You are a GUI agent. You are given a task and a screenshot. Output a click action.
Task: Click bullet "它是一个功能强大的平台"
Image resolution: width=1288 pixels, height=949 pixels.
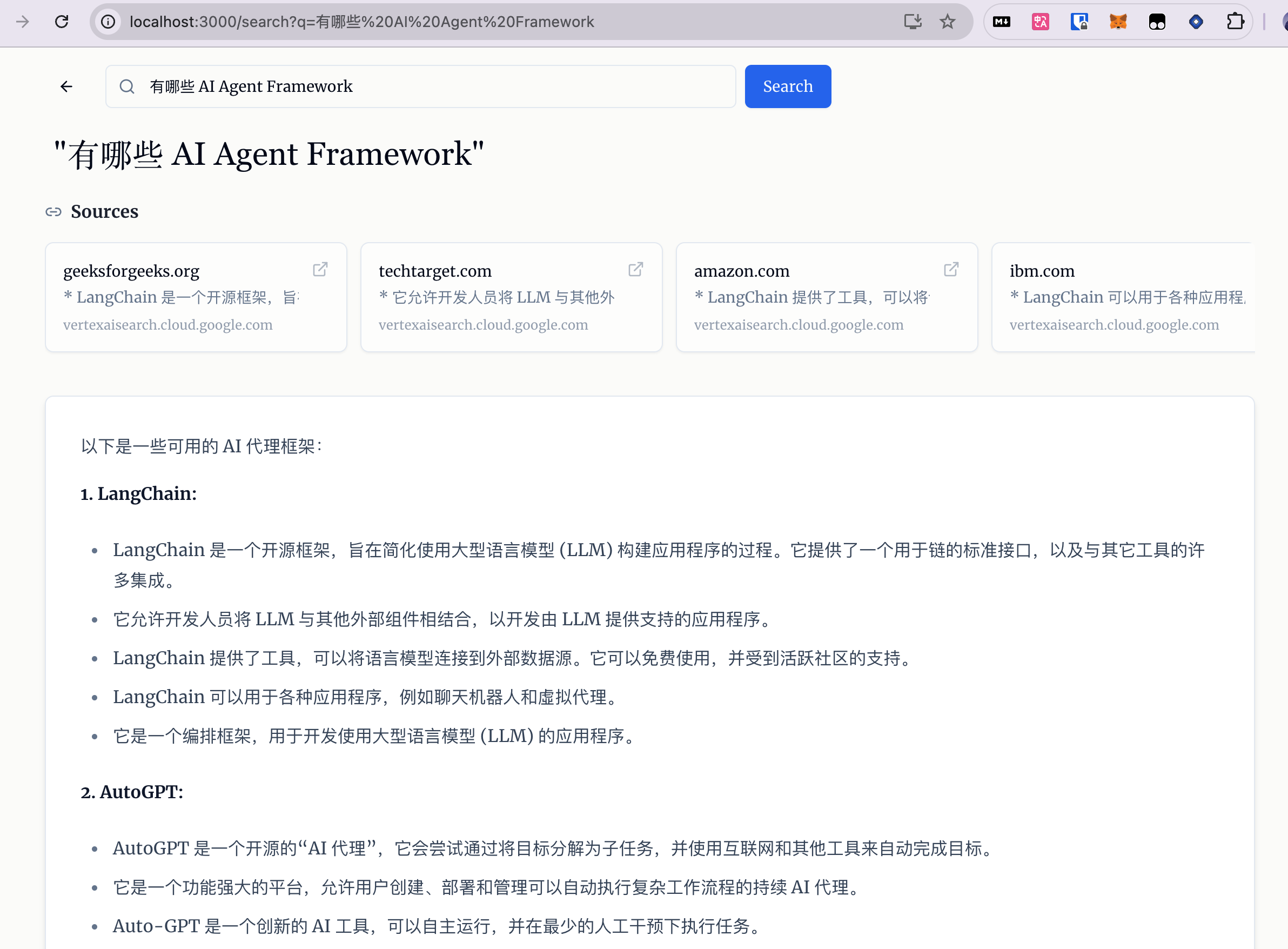point(487,887)
